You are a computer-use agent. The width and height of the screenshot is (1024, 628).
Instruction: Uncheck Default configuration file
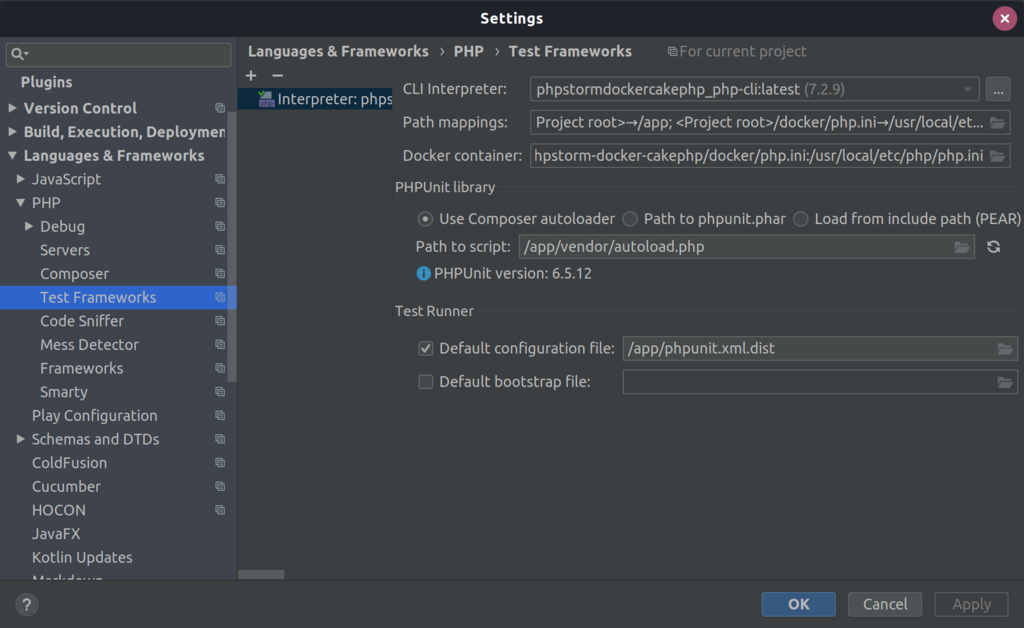point(425,347)
